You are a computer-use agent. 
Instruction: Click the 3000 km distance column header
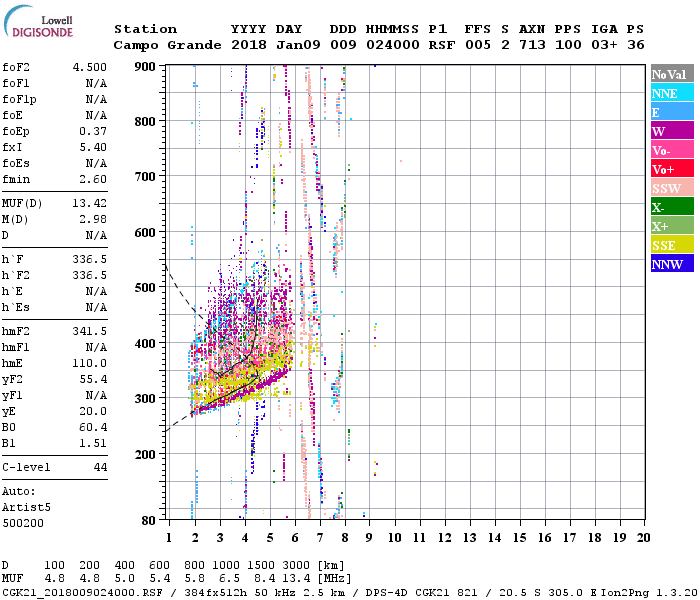pyautogui.click(x=296, y=565)
